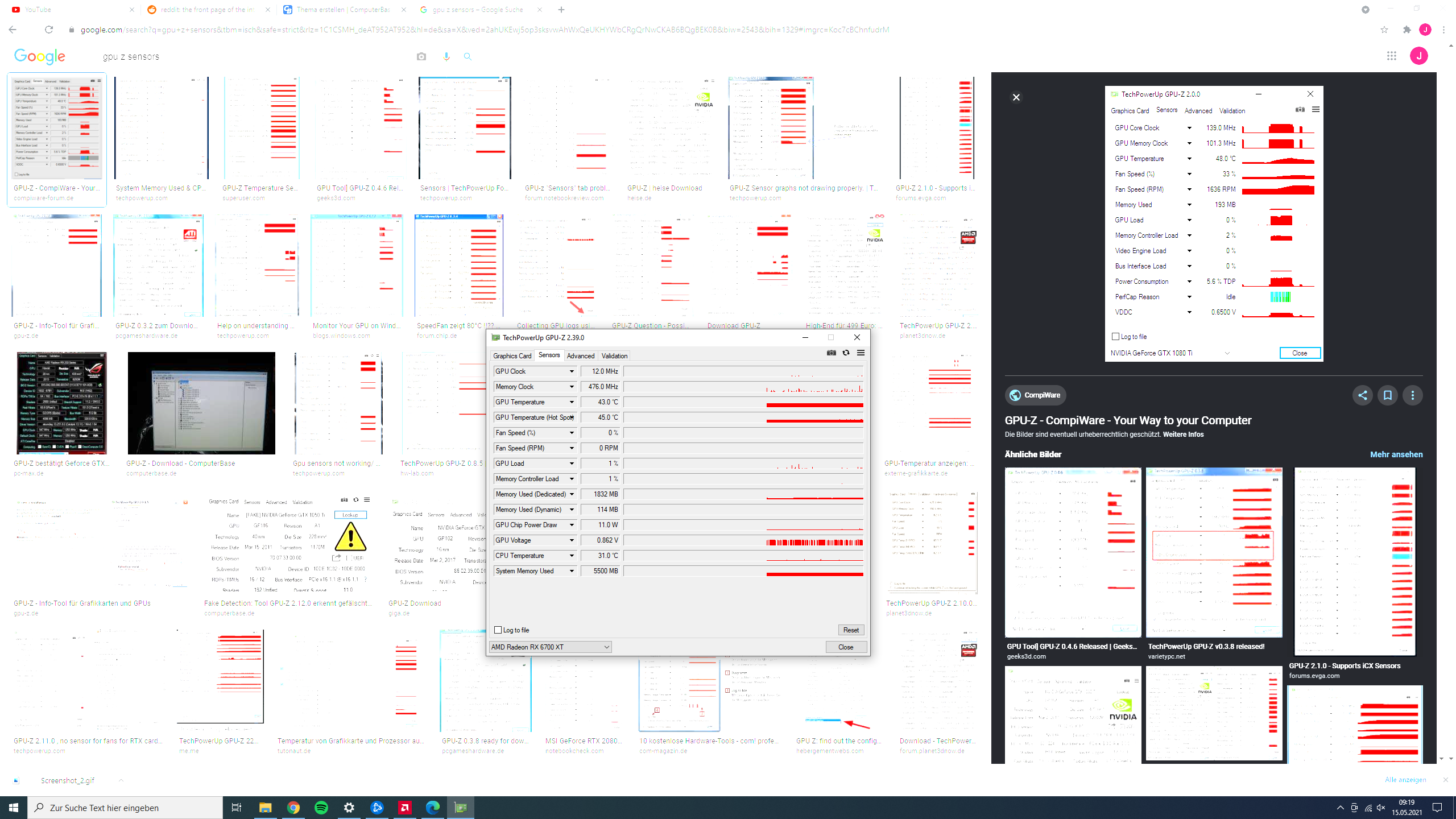Image resolution: width=1456 pixels, height=819 pixels.
Task: Expand GPU Clock sensor dropdown
Action: [x=572, y=371]
